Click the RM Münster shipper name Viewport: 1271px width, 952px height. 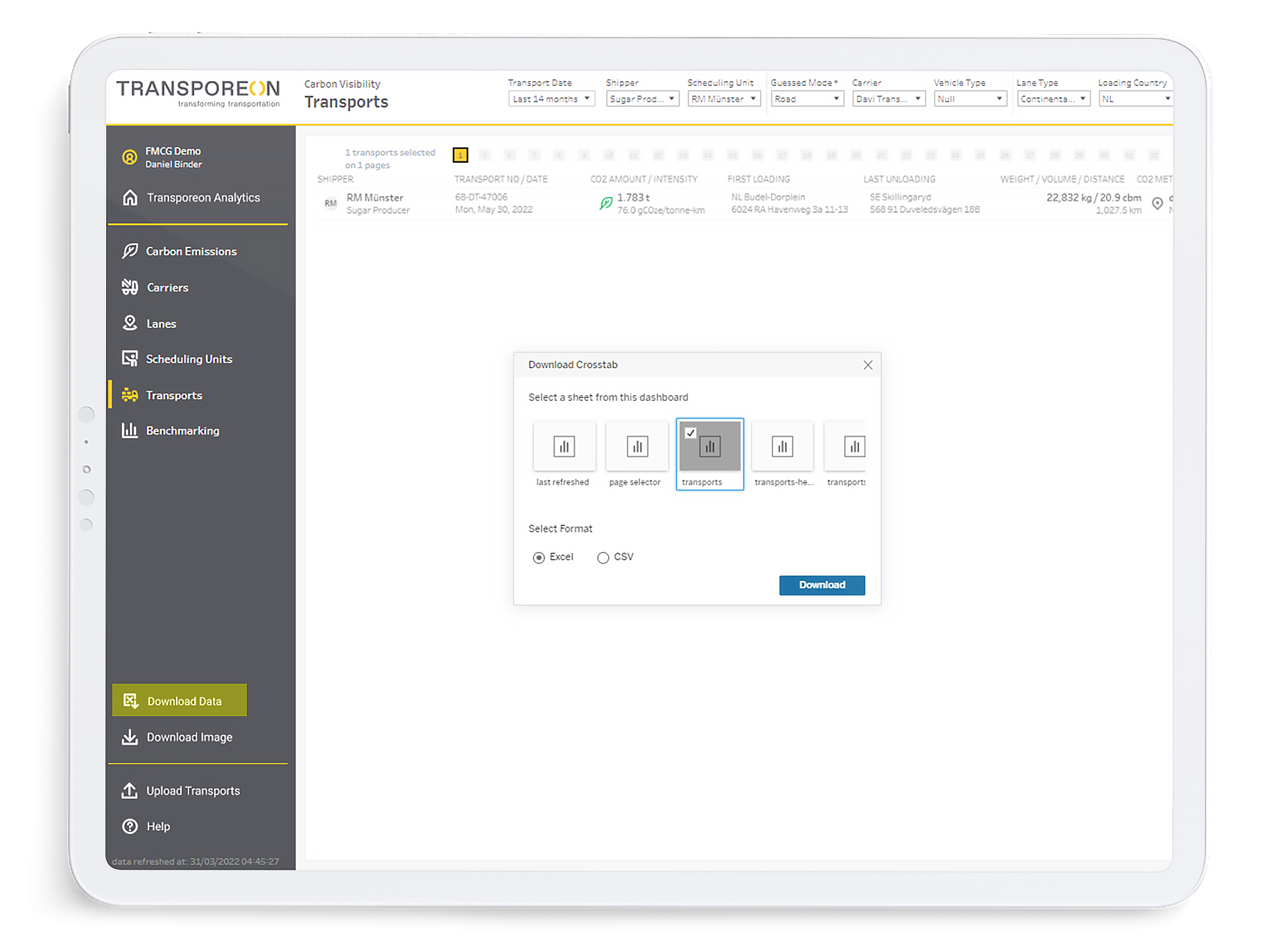(375, 198)
